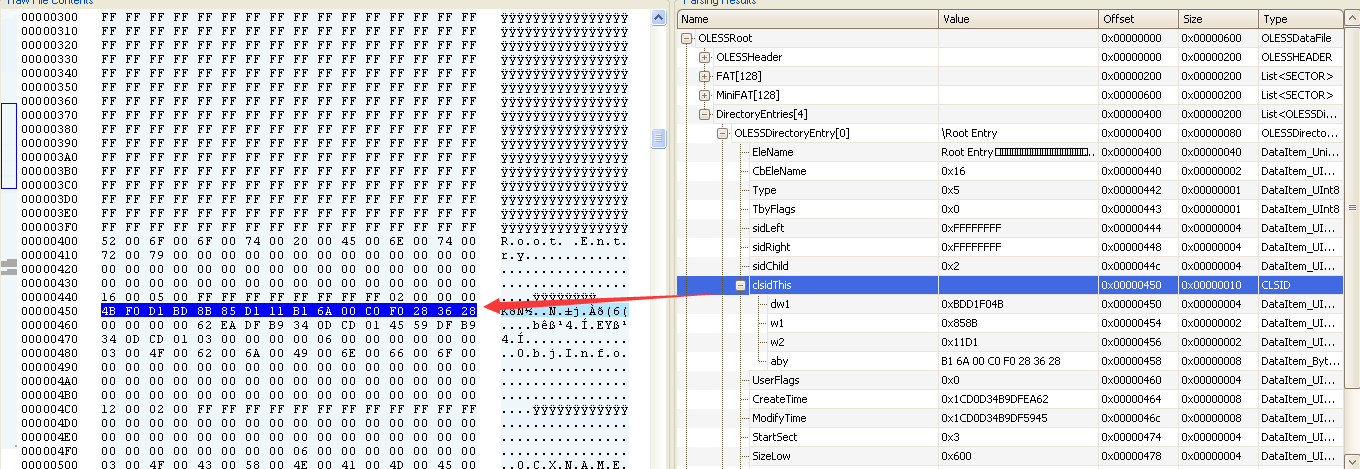Expand the MiniFAT[128] node
The image size is (1360, 469).
705,95
